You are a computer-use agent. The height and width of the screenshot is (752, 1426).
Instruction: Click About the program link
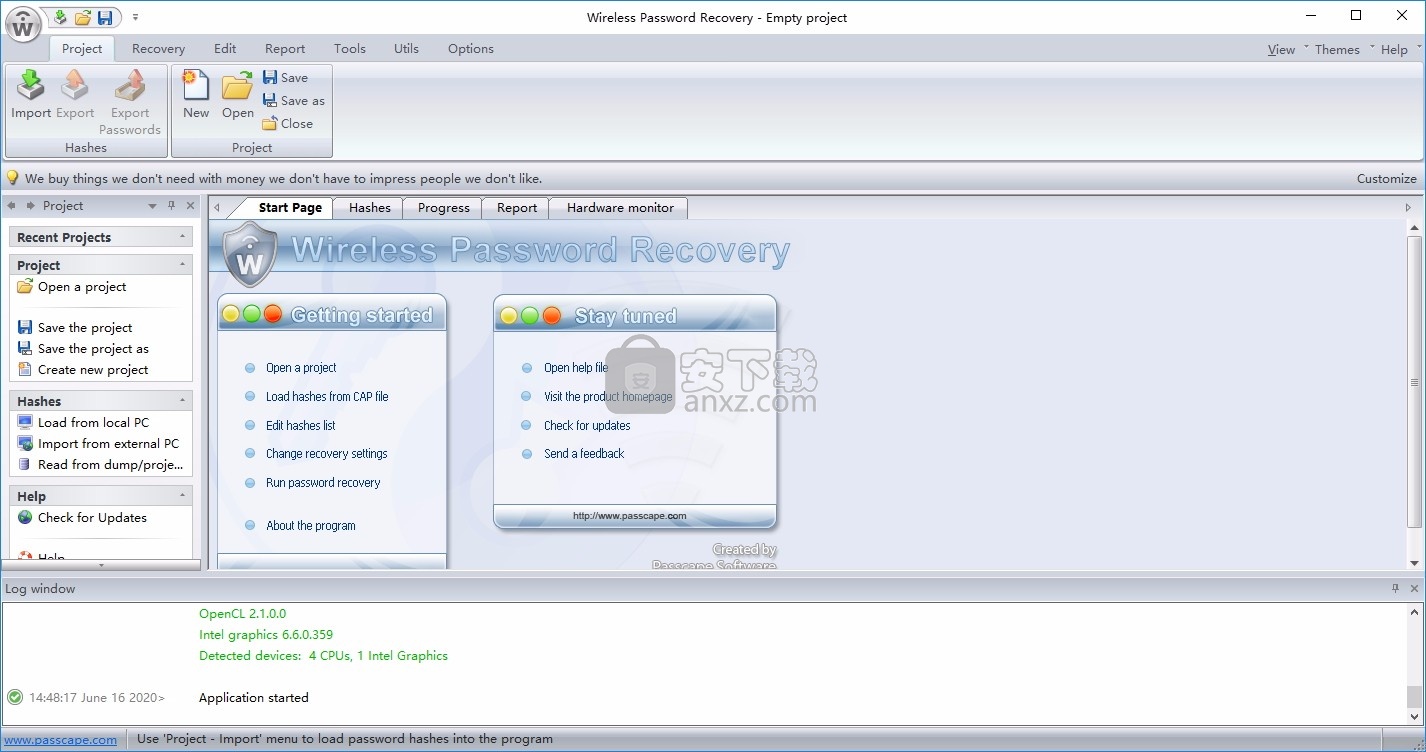(x=310, y=525)
